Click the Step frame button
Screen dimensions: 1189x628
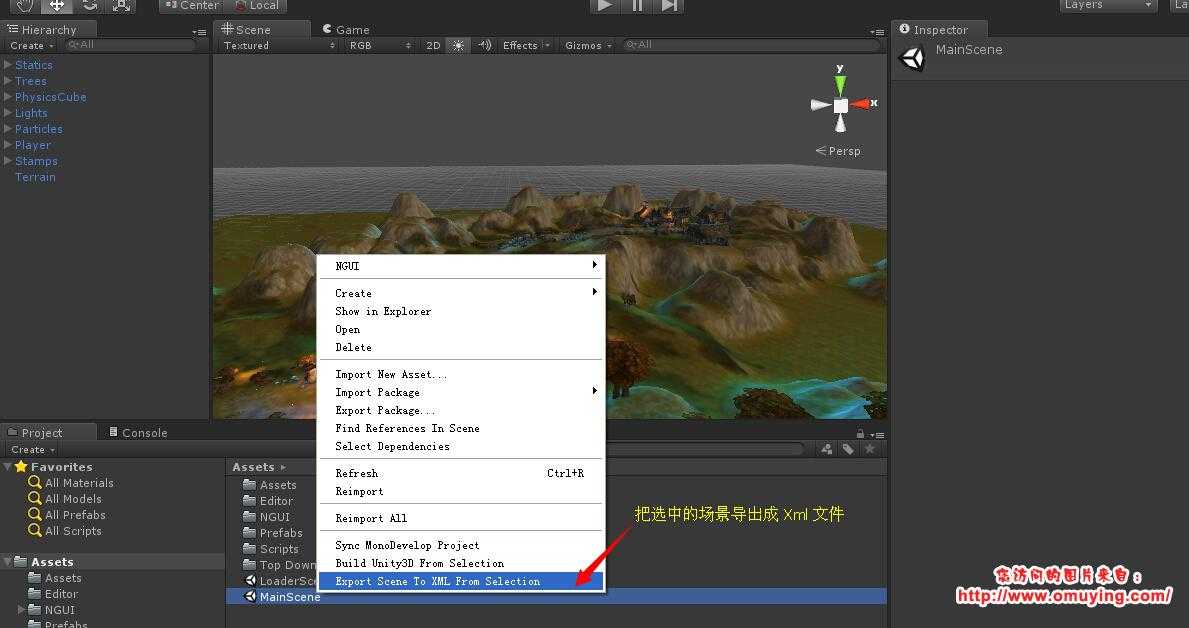click(x=669, y=5)
